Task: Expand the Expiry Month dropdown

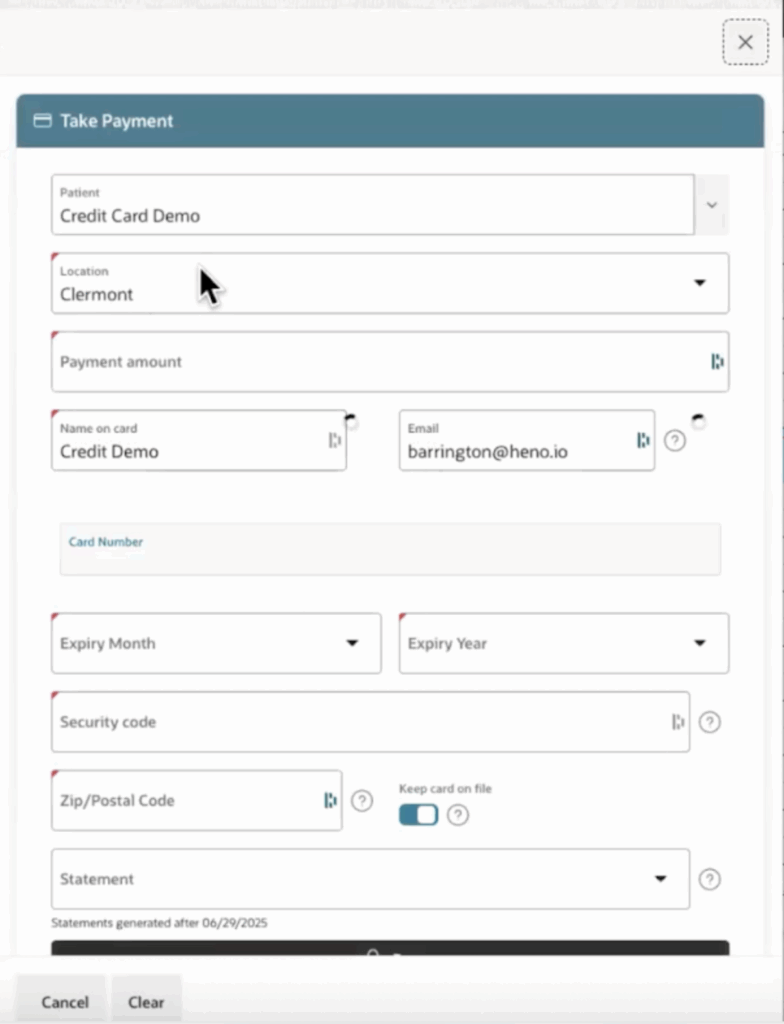Action: (x=216, y=643)
